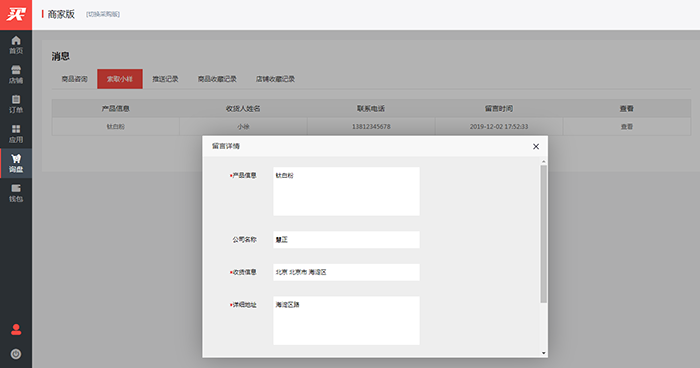The image size is (700, 368).
Task: Open user account icon in sidebar
Action: coord(16,330)
